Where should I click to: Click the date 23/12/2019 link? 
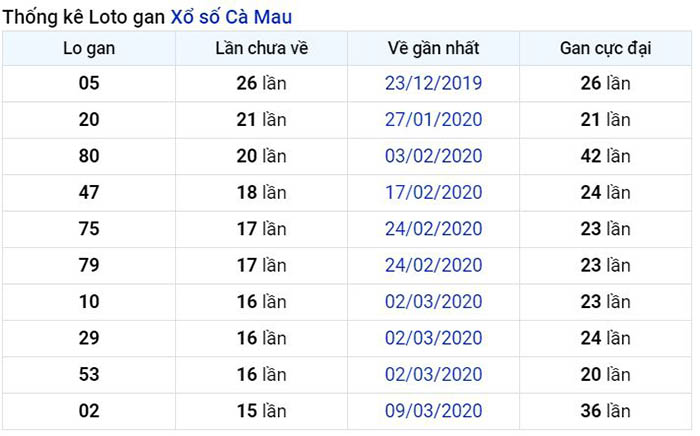[x=433, y=83]
